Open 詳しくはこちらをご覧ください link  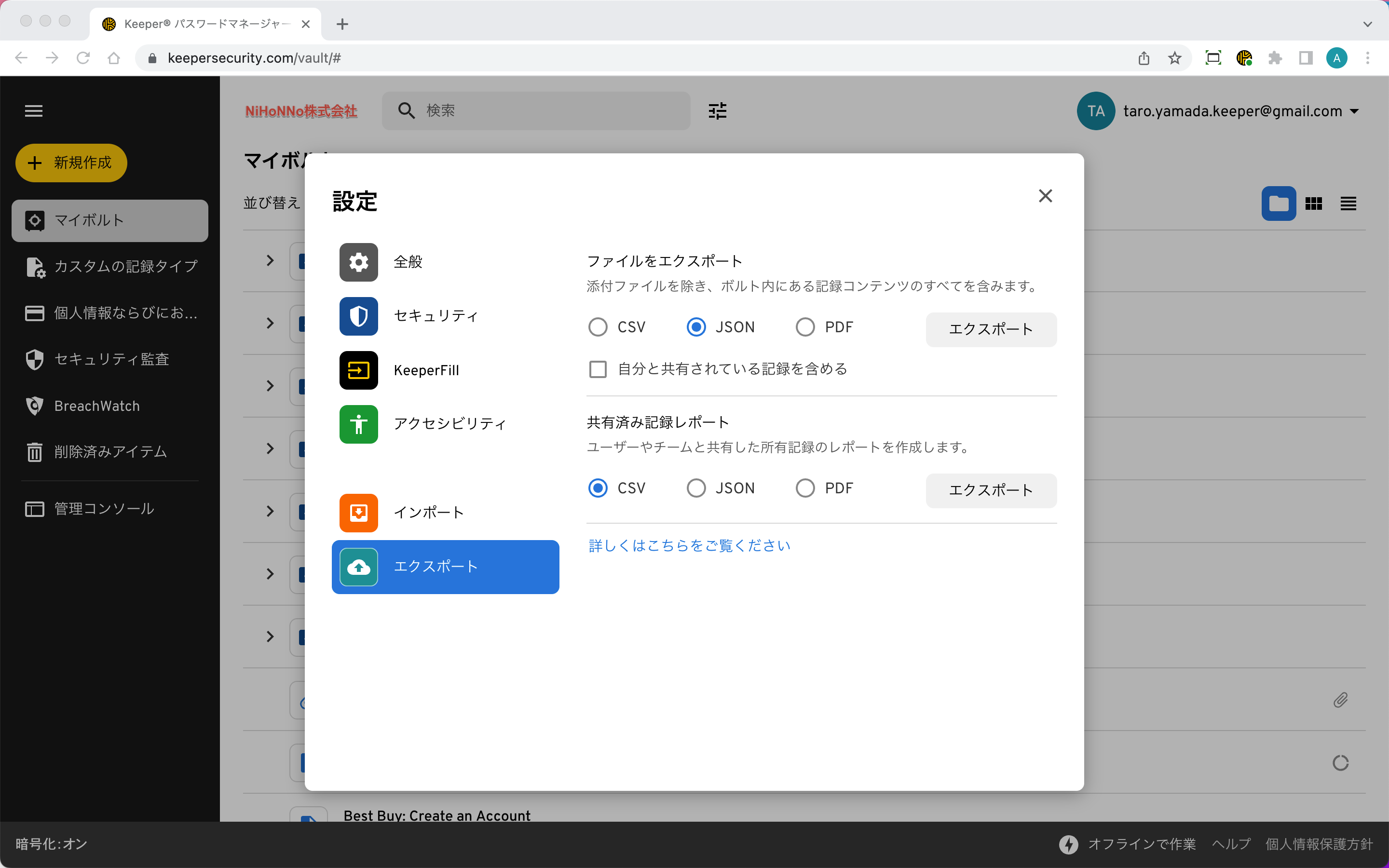click(x=689, y=545)
